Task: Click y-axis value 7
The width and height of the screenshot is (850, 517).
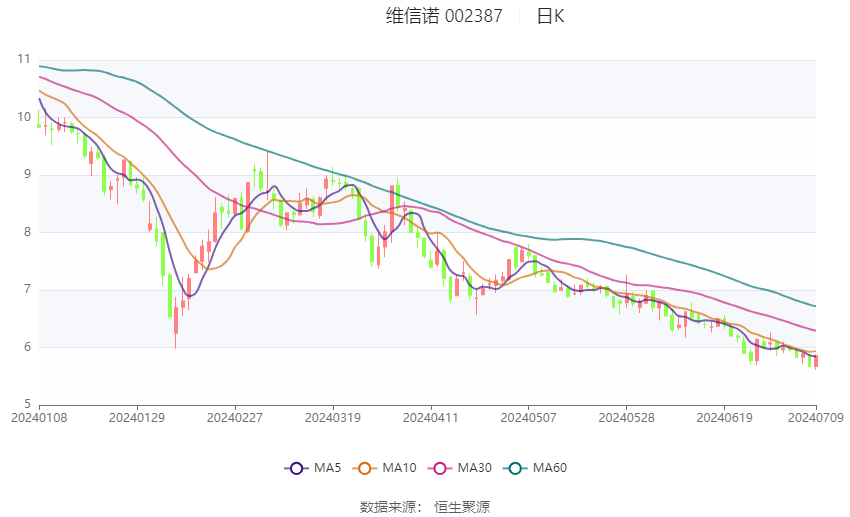Action: [x=27, y=289]
